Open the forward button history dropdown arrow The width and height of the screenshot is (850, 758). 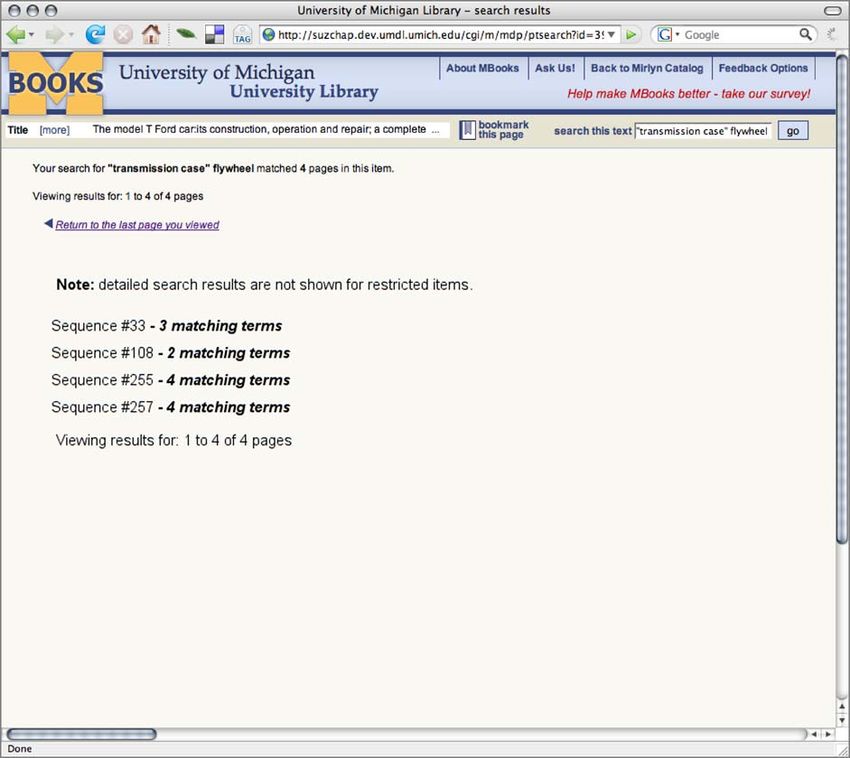pos(71,35)
